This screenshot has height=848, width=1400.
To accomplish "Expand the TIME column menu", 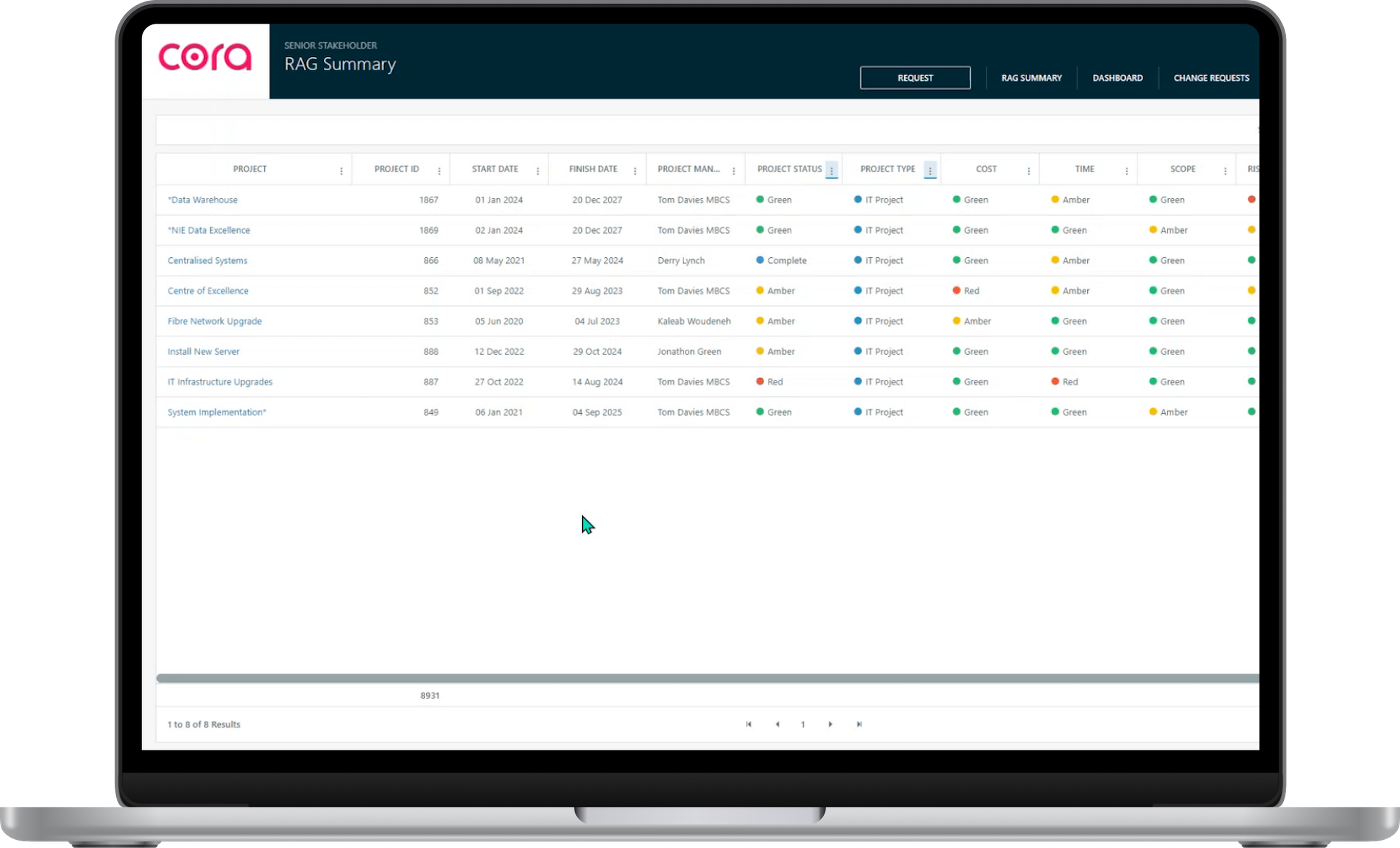I will [x=1127, y=171].
